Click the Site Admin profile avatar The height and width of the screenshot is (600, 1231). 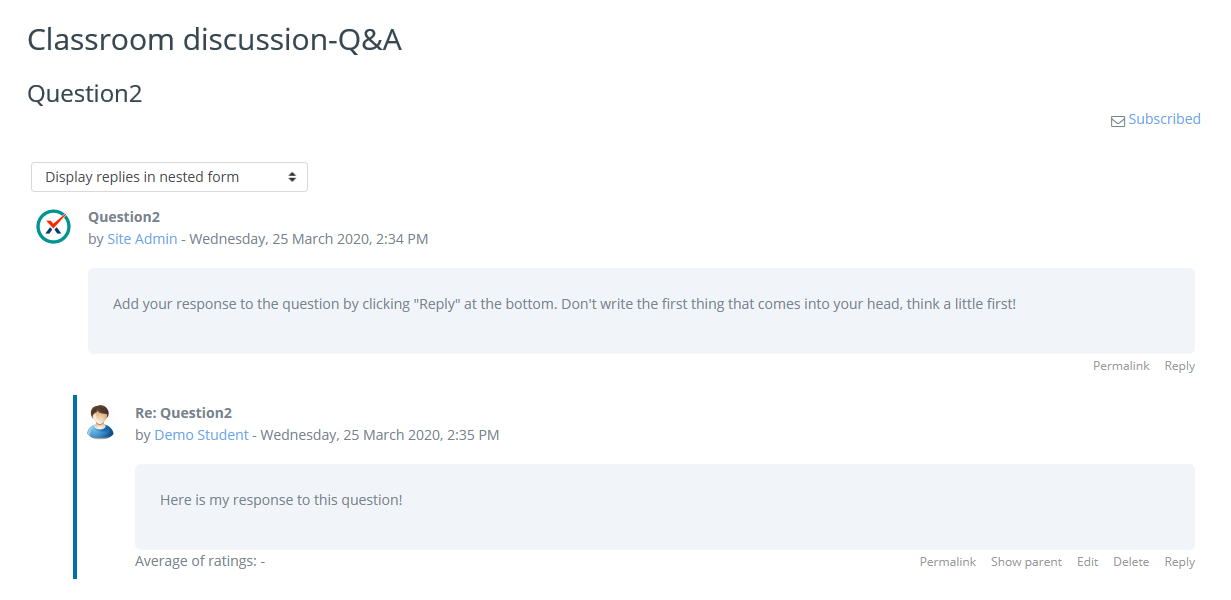[53, 227]
